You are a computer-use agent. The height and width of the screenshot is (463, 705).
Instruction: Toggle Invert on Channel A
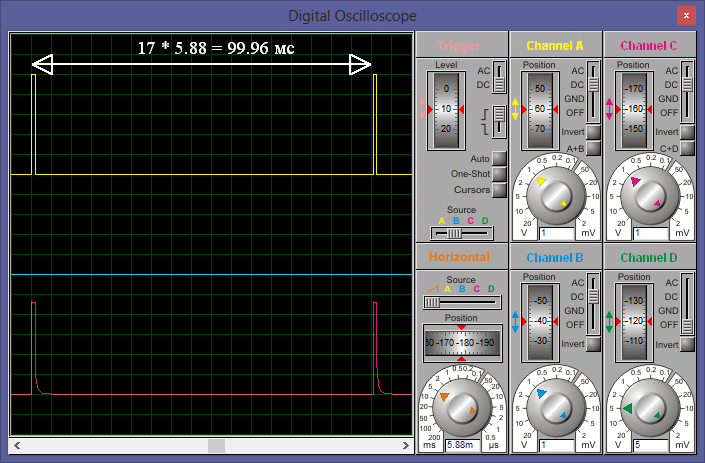(x=593, y=132)
